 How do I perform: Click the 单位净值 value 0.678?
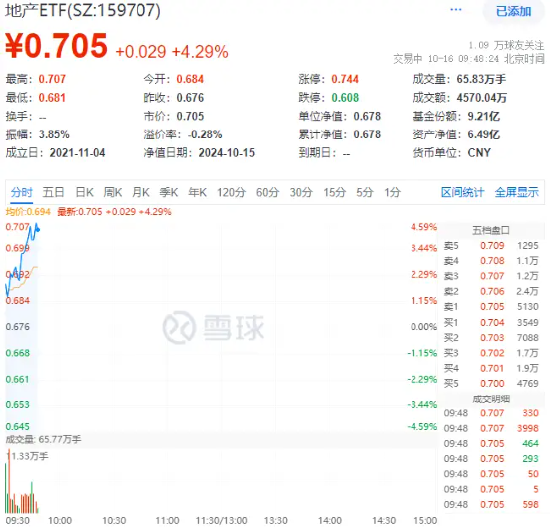point(367,116)
